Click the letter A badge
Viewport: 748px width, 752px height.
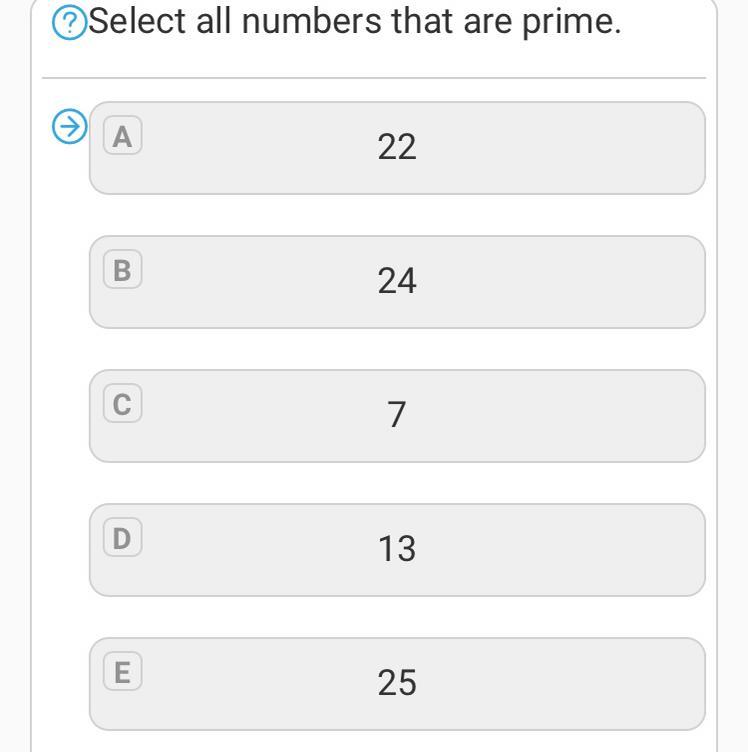click(x=122, y=136)
